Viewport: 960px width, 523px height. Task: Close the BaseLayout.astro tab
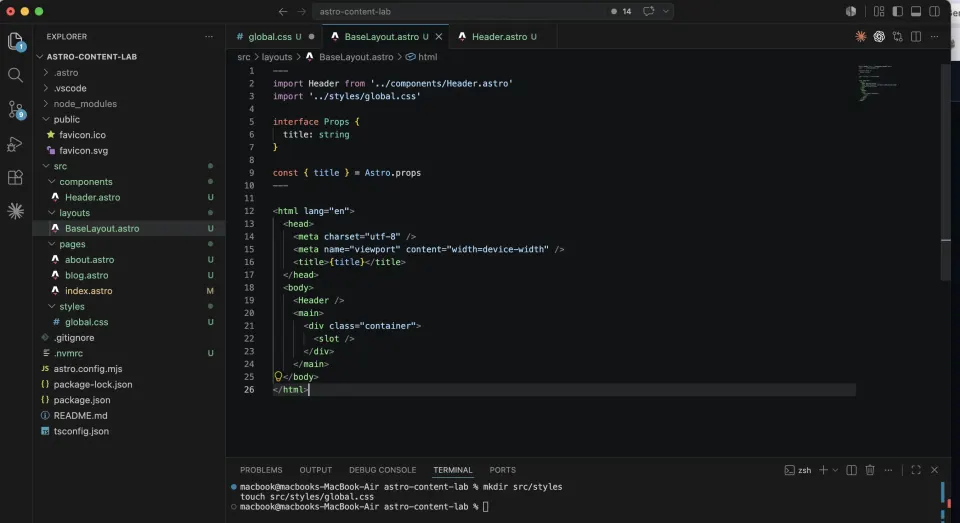tap(438, 37)
